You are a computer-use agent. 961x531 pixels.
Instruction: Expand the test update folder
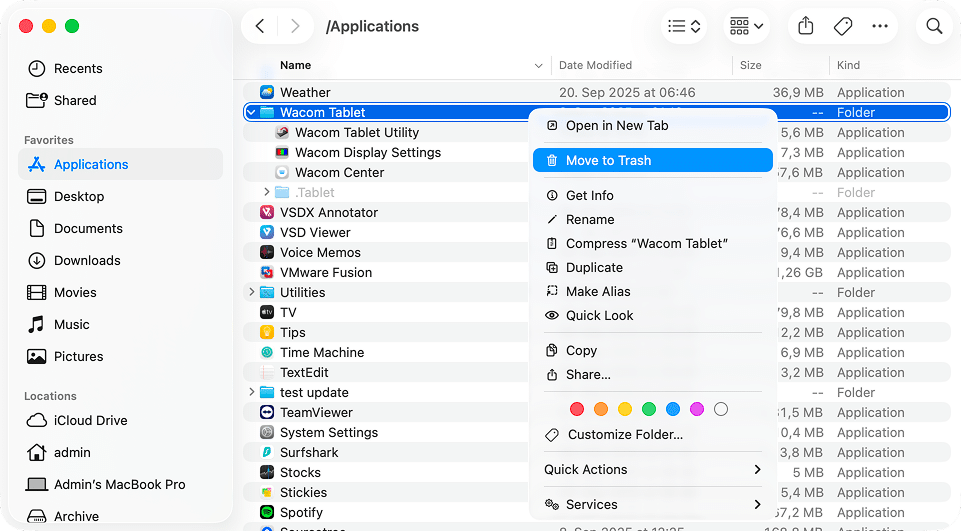click(x=251, y=392)
